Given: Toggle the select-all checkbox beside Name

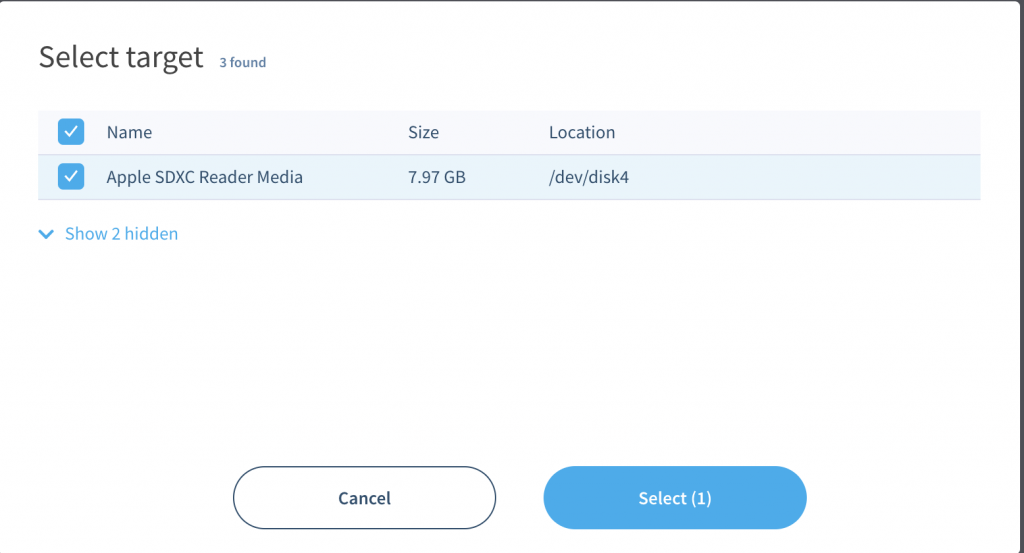Looking at the screenshot, I should pyautogui.click(x=71, y=132).
